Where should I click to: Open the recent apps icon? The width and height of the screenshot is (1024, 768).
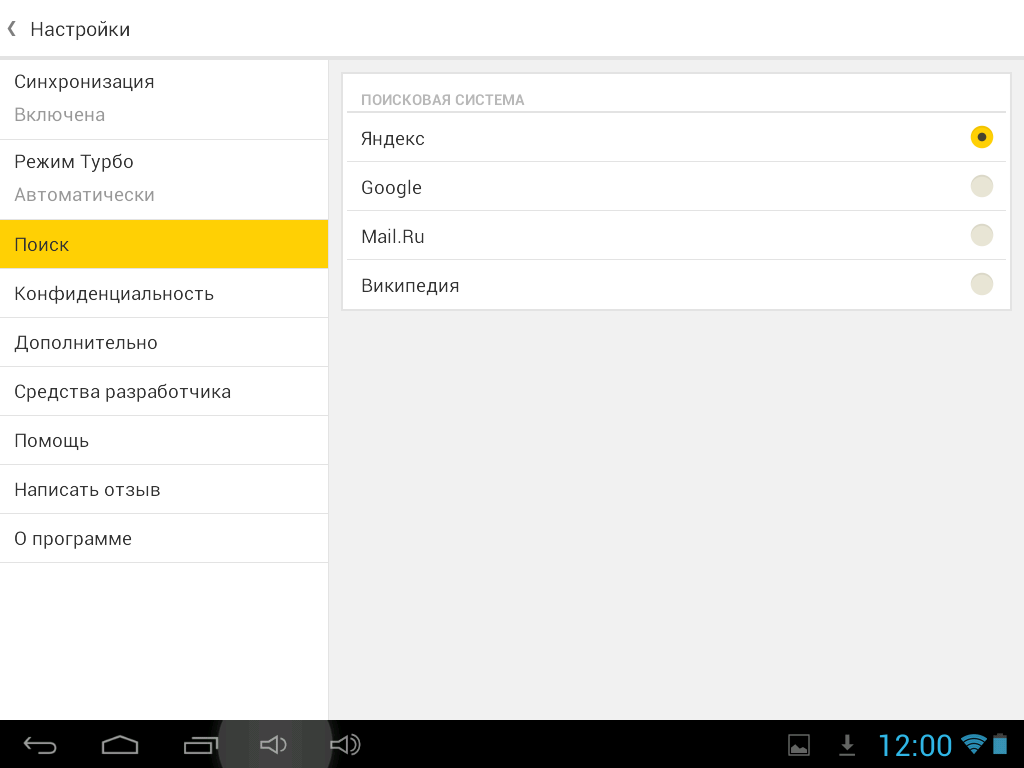click(x=200, y=745)
